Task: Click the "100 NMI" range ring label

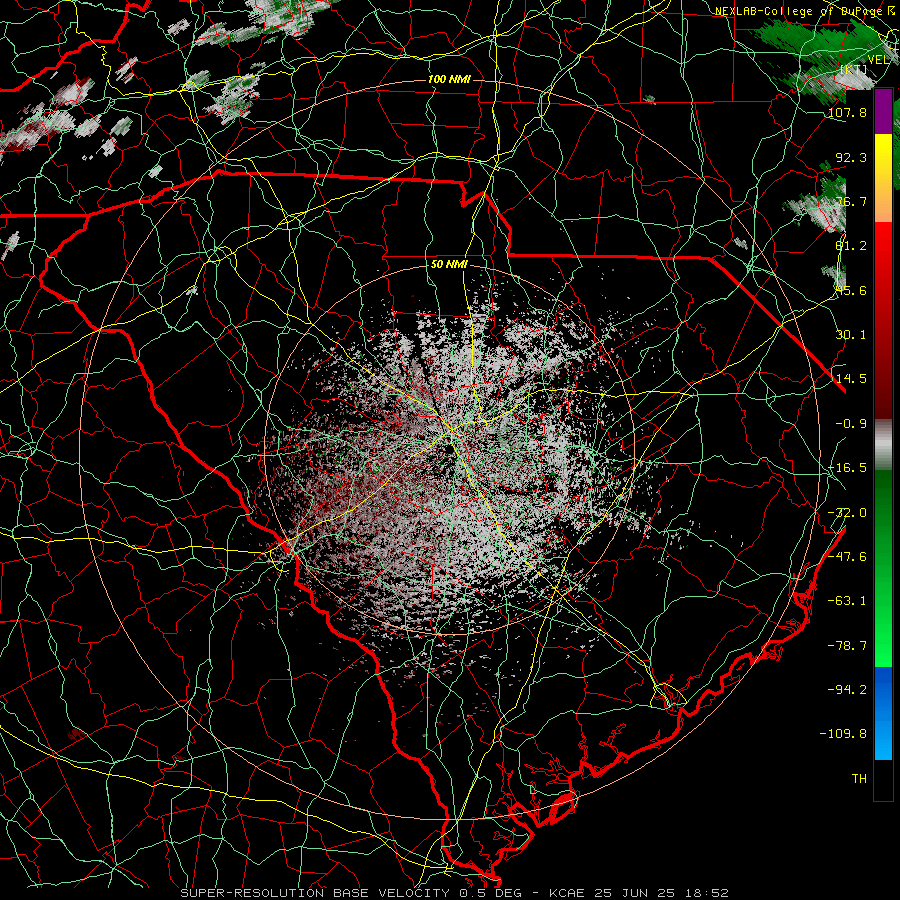Action: coord(449,79)
